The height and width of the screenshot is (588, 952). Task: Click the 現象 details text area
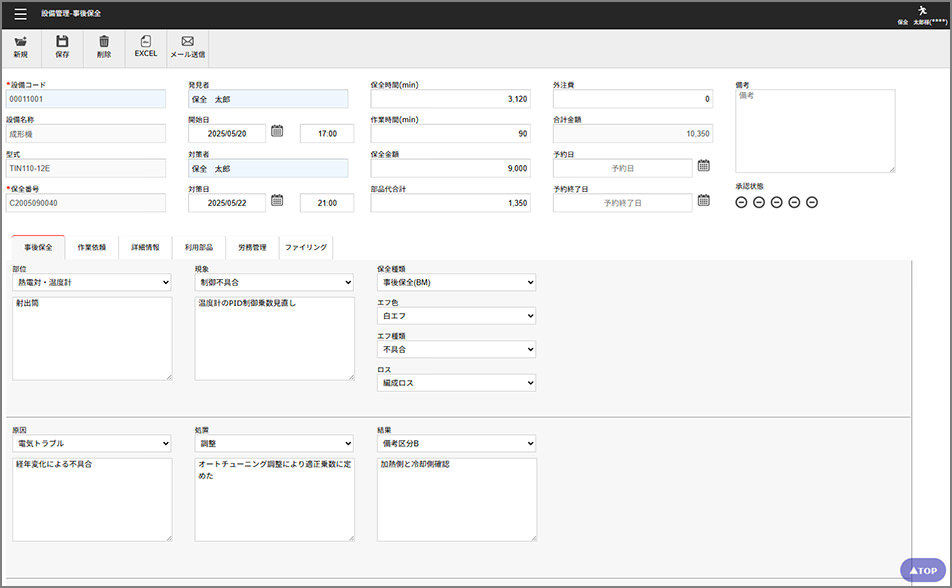coord(274,339)
